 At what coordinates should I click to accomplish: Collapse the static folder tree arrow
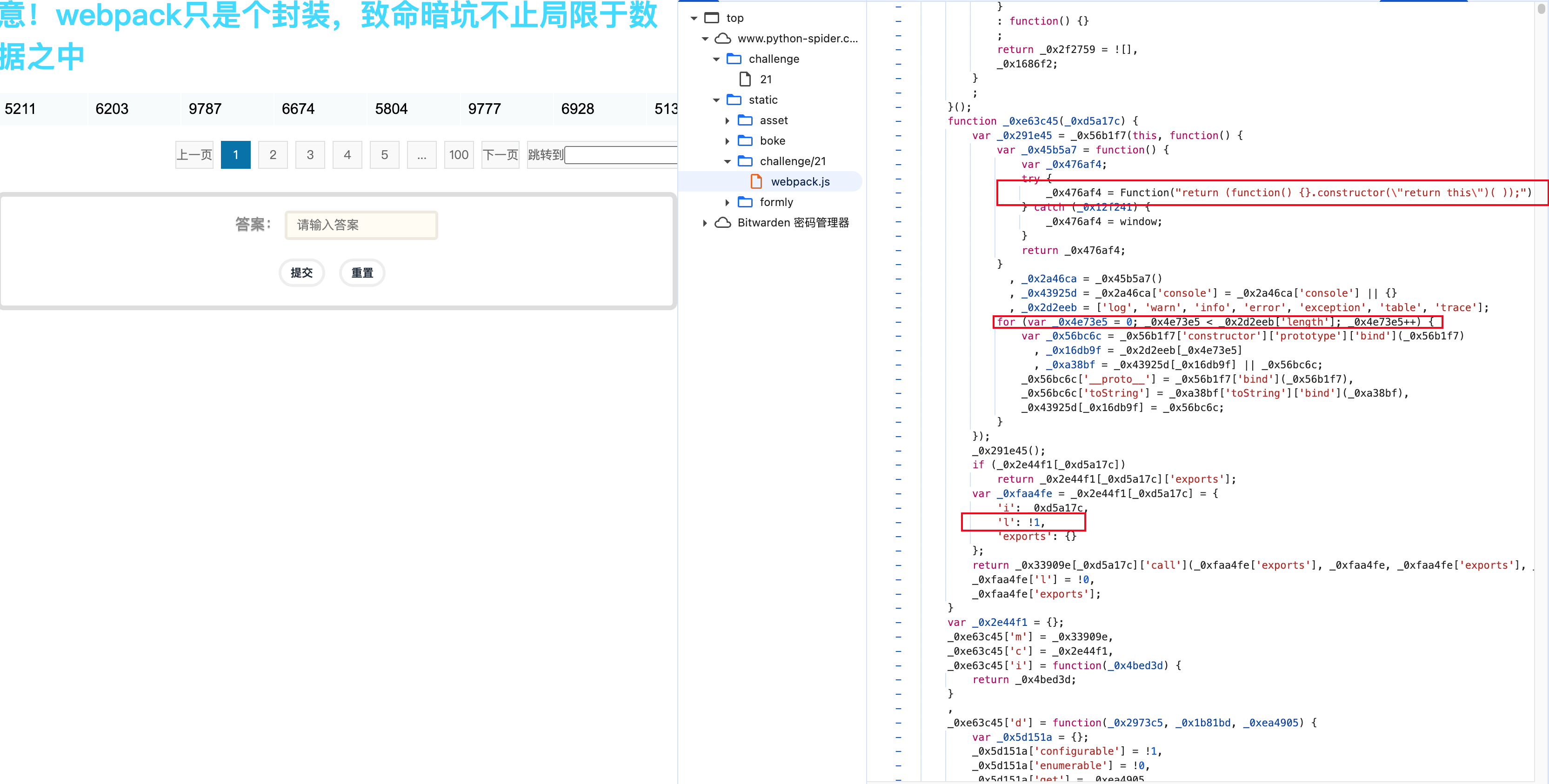pos(716,100)
